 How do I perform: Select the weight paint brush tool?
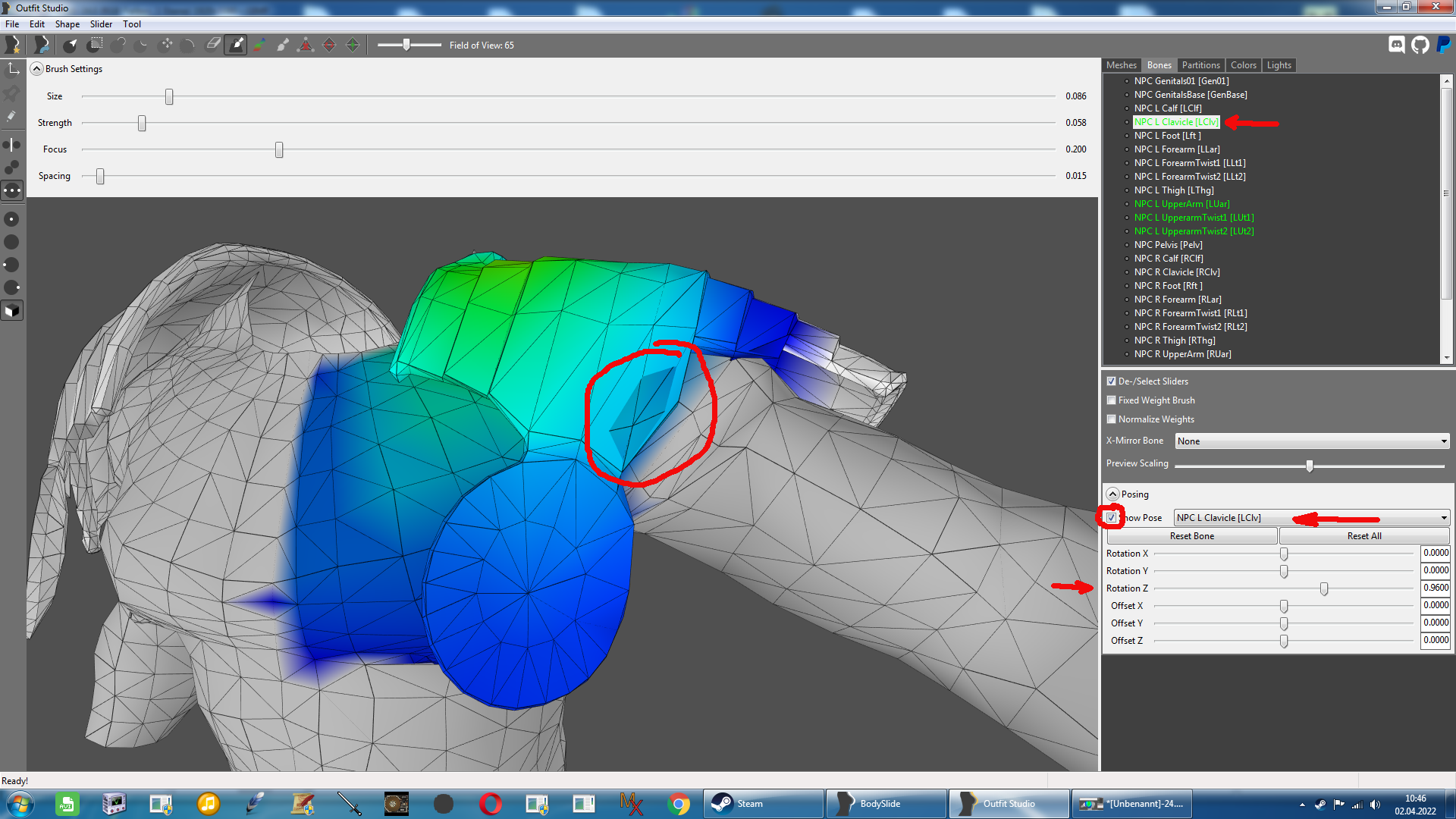[x=237, y=45]
